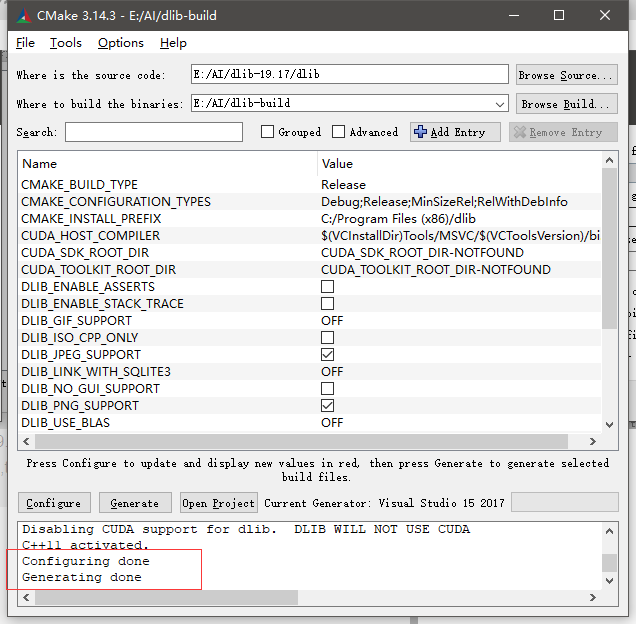Click variable list vertical scrollbar thumb
The image size is (636, 624).
(x=609, y=248)
